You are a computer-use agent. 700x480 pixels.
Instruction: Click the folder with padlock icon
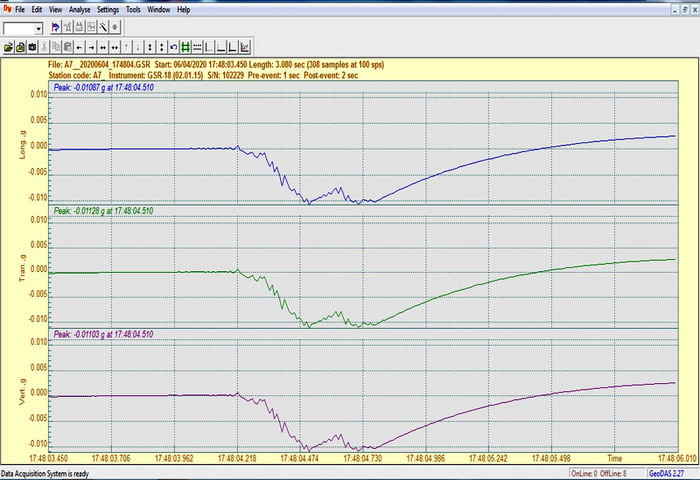pyautogui.click(x=21, y=47)
